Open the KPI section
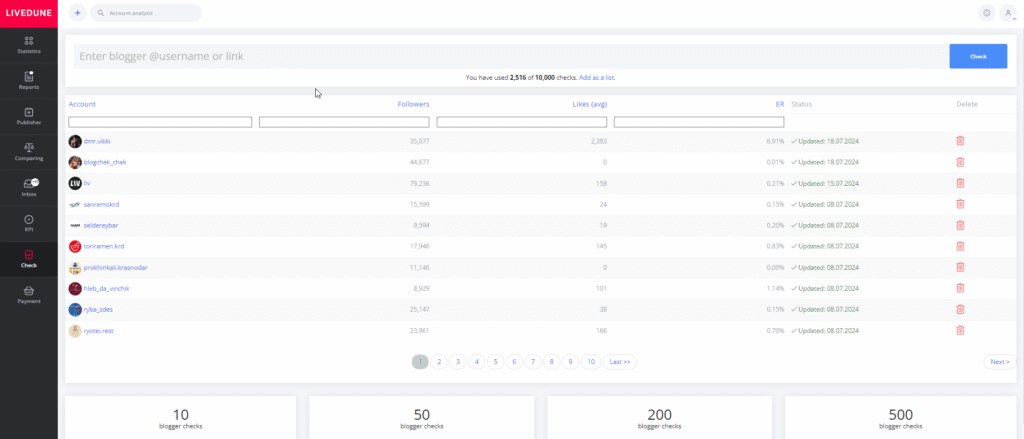1024x439 pixels. [x=29, y=223]
